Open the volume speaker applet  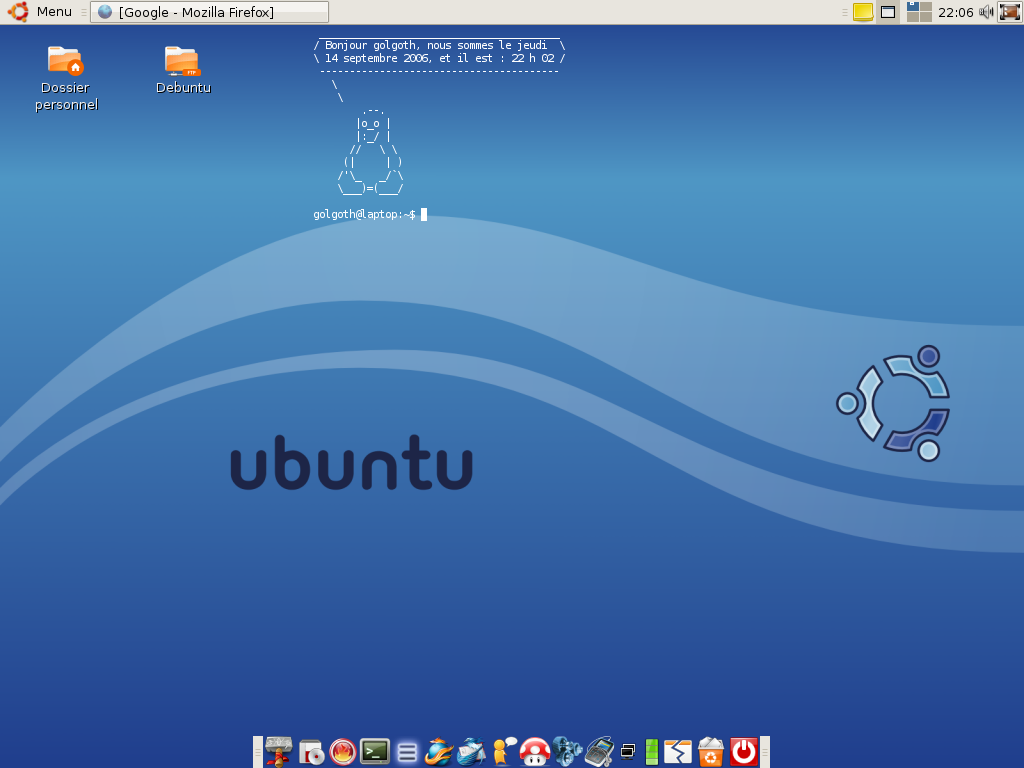[986, 12]
